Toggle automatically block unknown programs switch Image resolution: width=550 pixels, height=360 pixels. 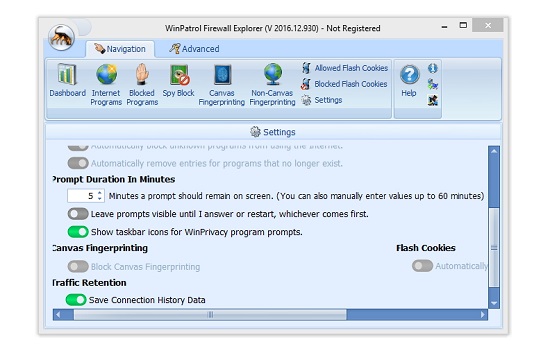(78, 147)
